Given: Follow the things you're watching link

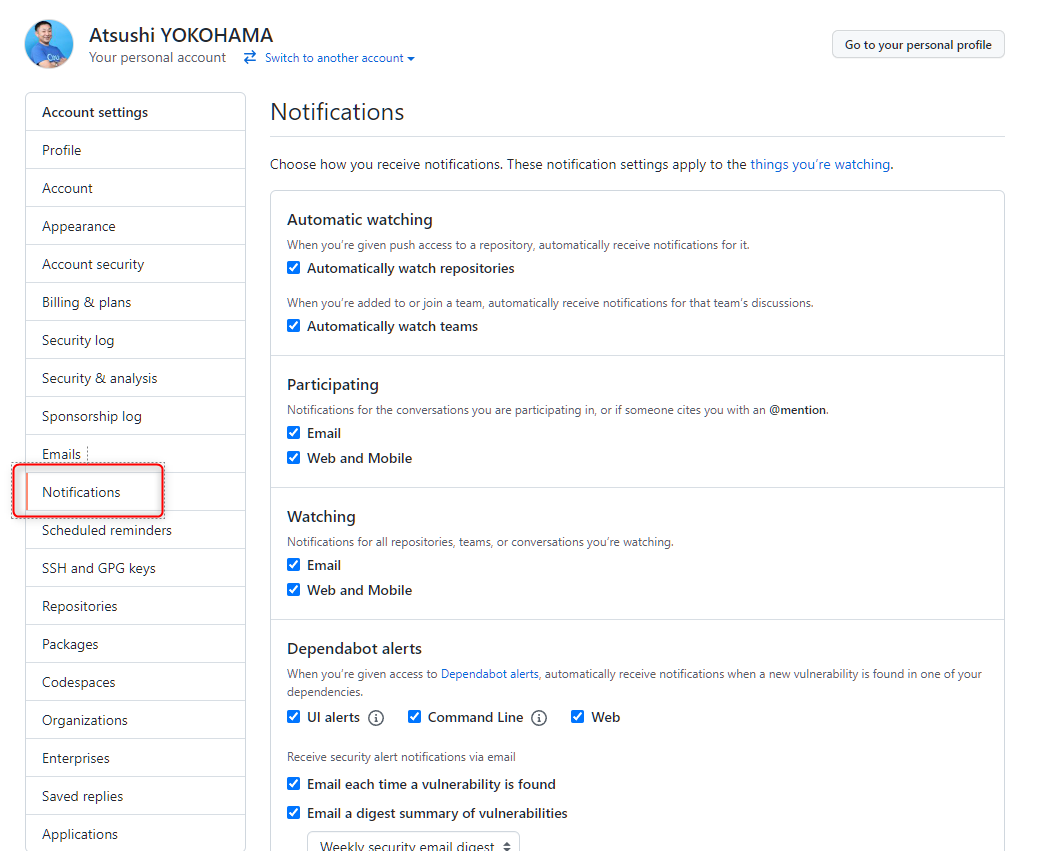Looking at the screenshot, I should (820, 164).
